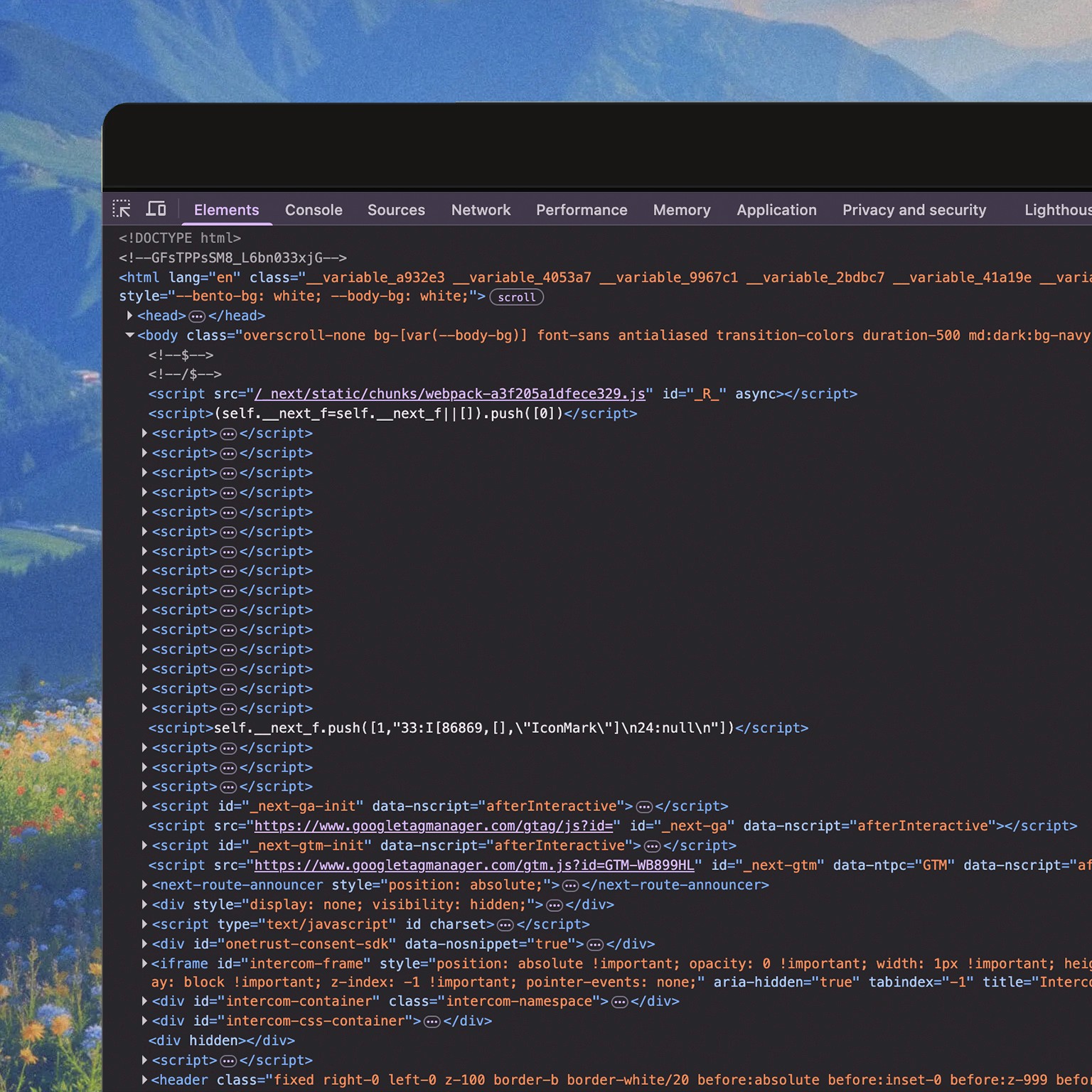Select the __next_f push([0]) script line
Screen dimensions: 1092x1092
click(x=392, y=414)
